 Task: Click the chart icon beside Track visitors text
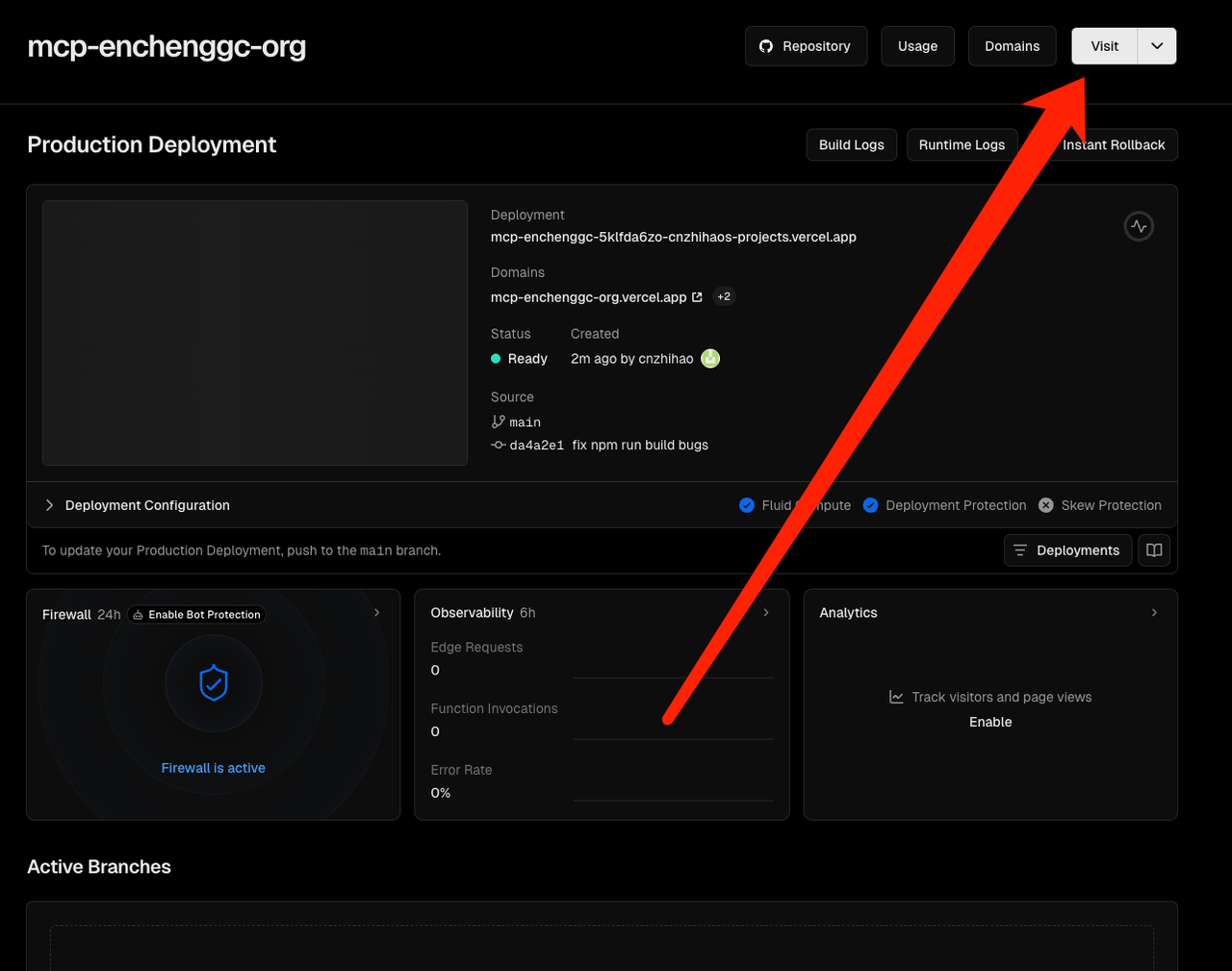click(x=896, y=697)
